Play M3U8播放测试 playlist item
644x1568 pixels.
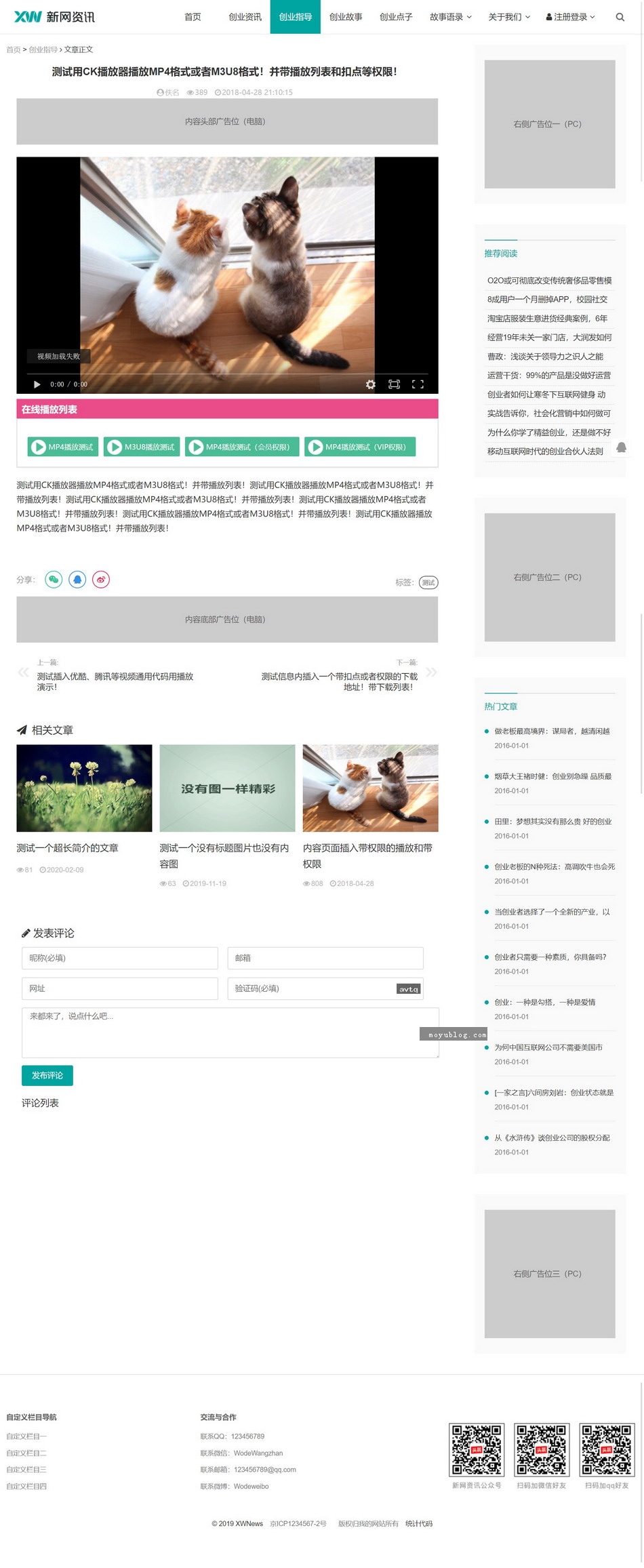click(142, 447)
